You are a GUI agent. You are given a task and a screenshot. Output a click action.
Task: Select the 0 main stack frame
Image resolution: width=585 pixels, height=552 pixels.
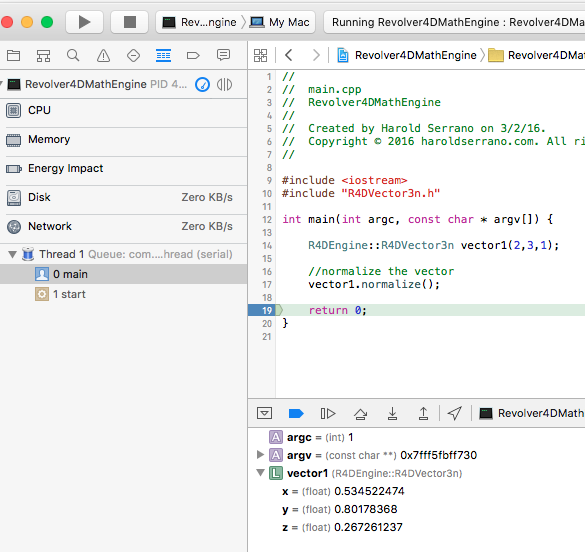(123, 274)
